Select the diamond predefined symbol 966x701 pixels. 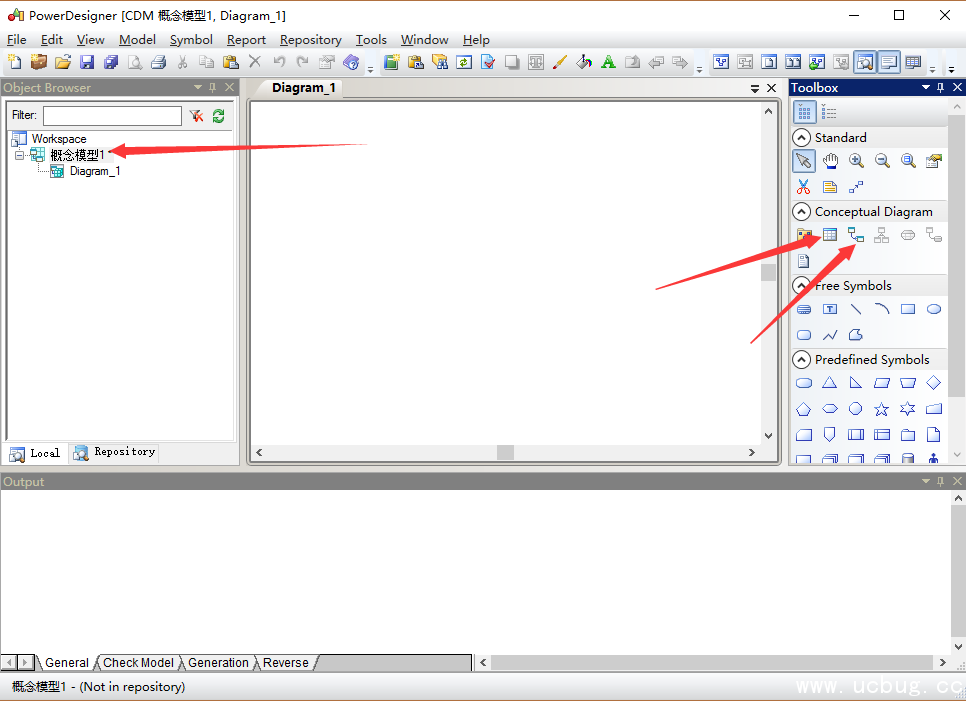[x=934, y=383]
